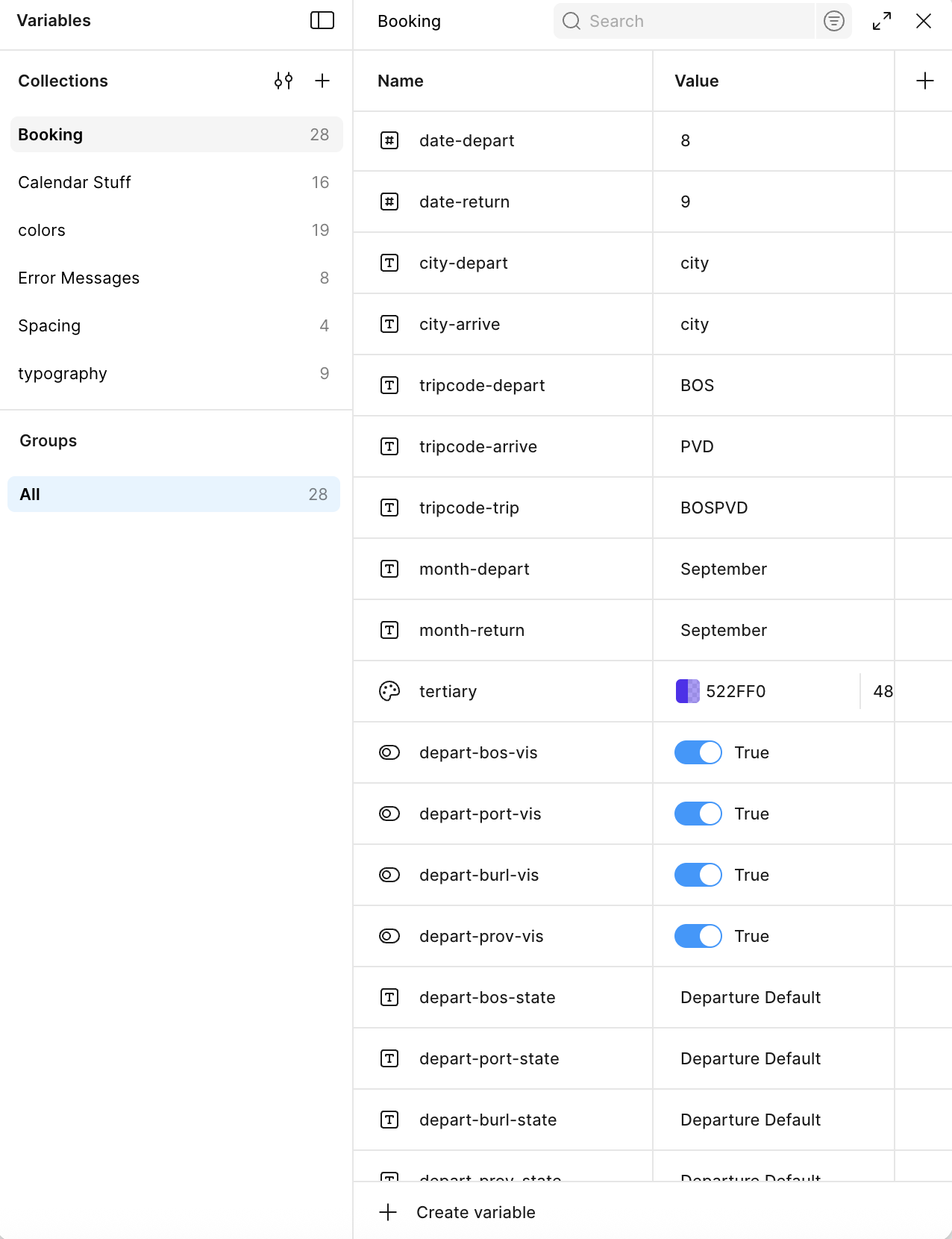952x1239 pixels.
Task: Click the filter icon beside Search
Action: (833, 21)
